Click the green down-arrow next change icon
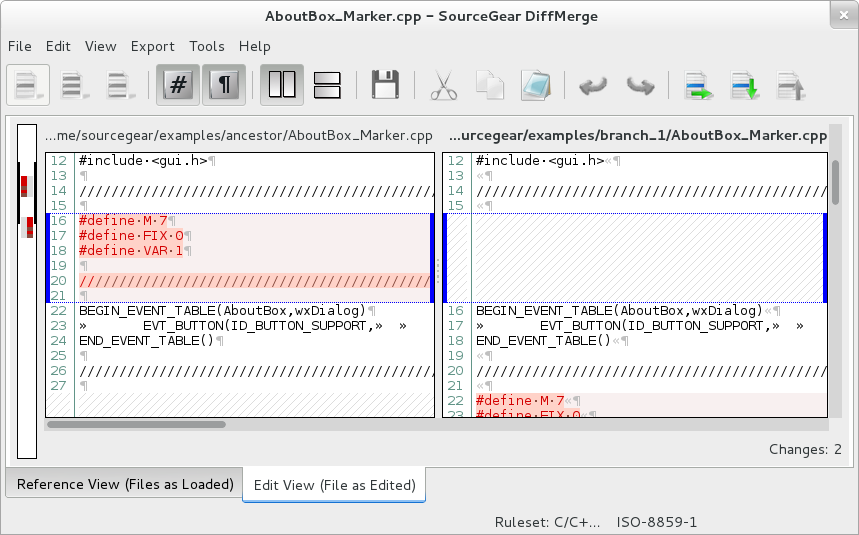Screen dimensions: 859x535 (744, 86)
